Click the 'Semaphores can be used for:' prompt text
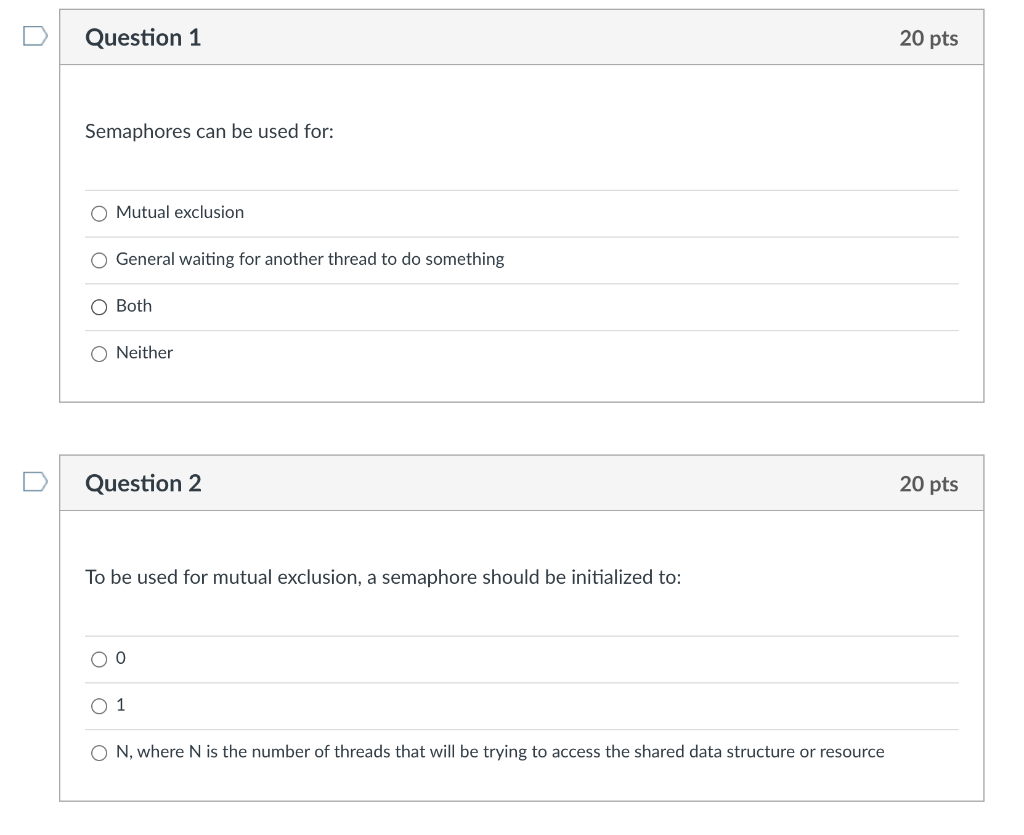The width and height of the screenshot is (1024, 835). [x=209, y=132]
